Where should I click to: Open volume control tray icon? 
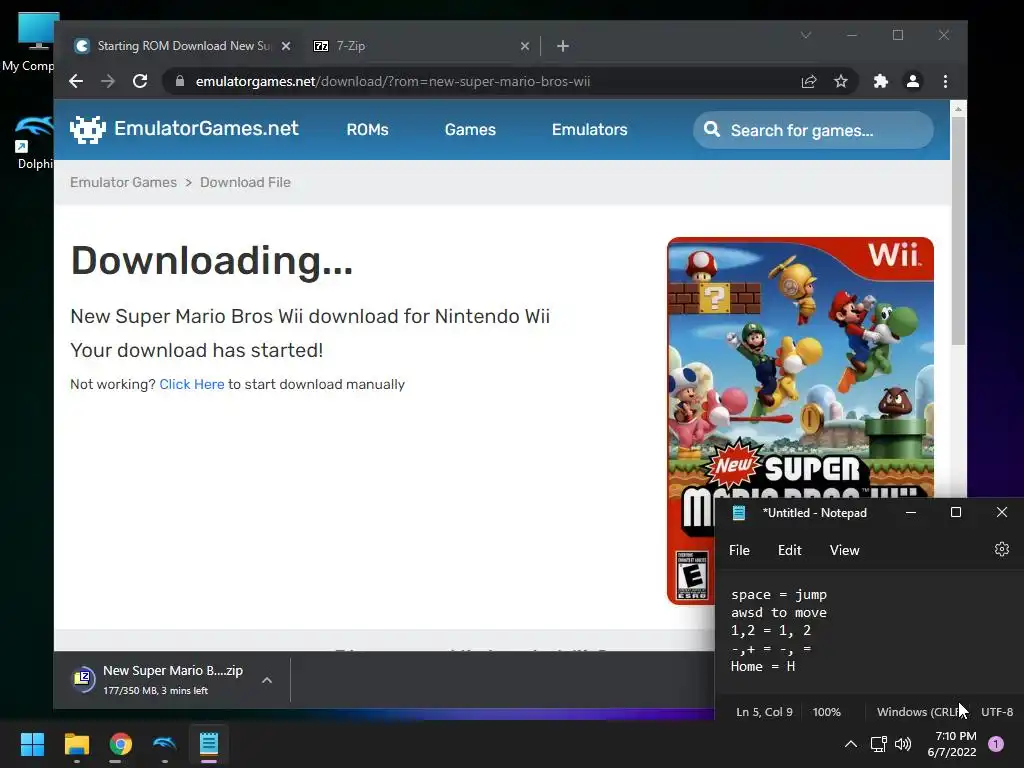point(903,744)
